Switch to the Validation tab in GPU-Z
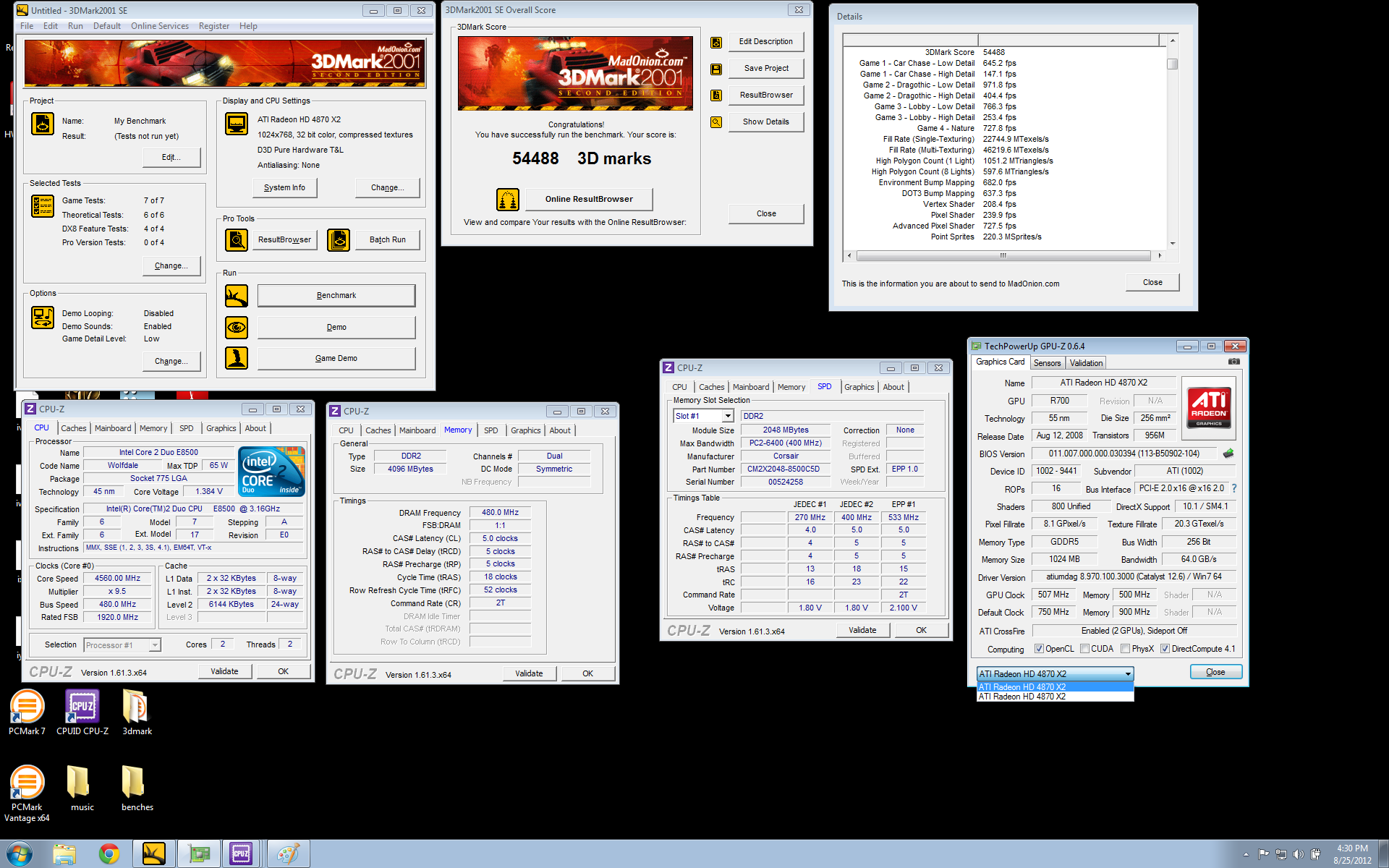This screenshot has height=868, width=1389. click(x=1086, y=363)
